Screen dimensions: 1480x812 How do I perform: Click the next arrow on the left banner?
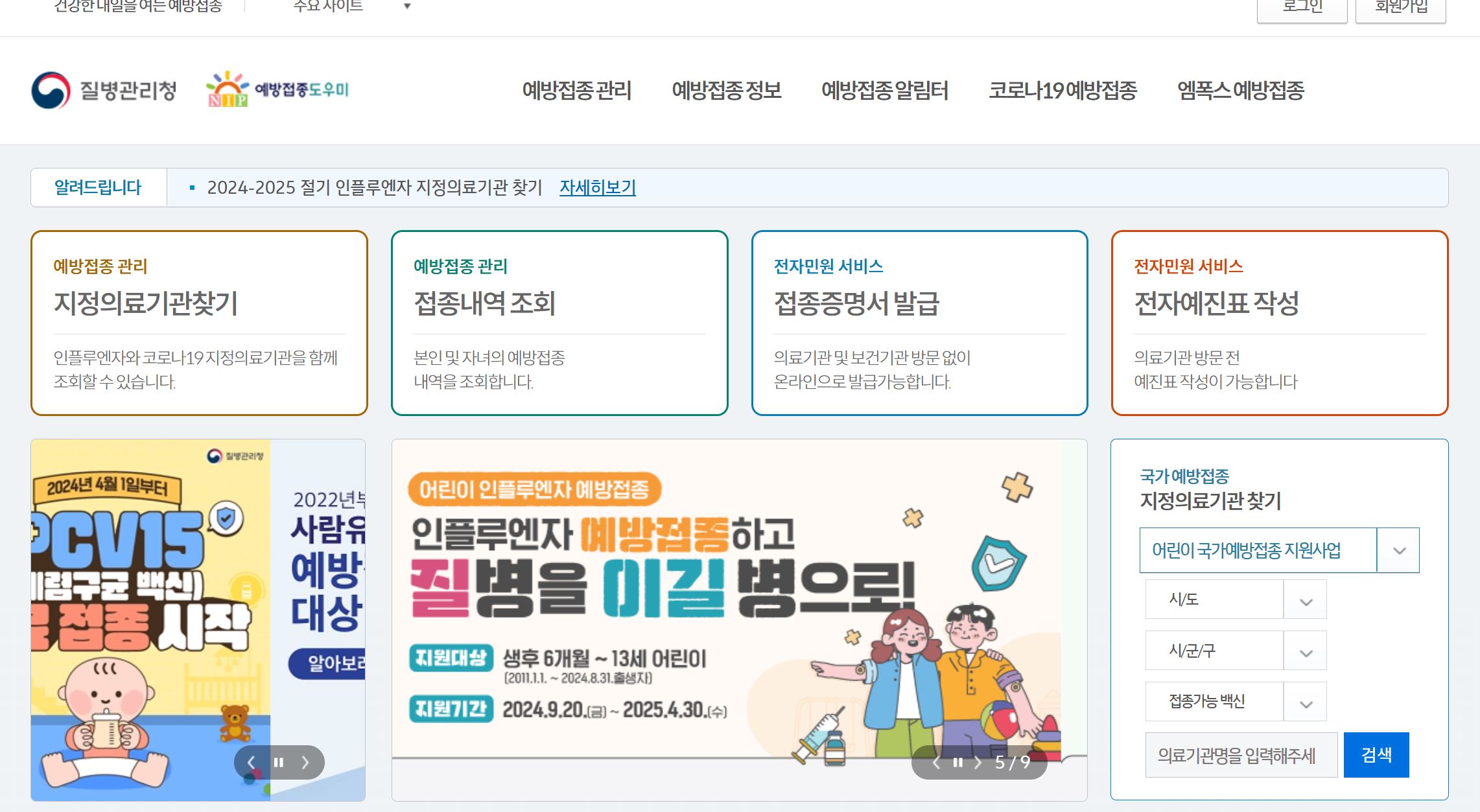point(305,762)
